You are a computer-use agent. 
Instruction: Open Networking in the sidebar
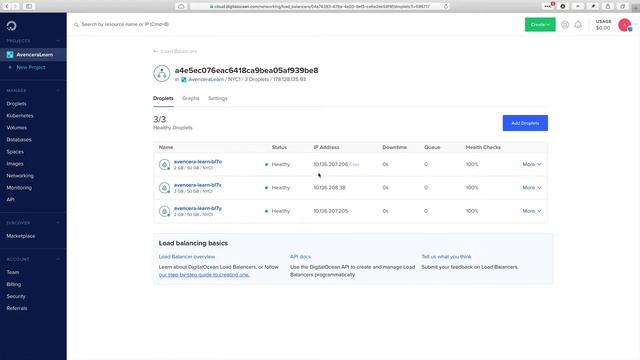(20, 176)
